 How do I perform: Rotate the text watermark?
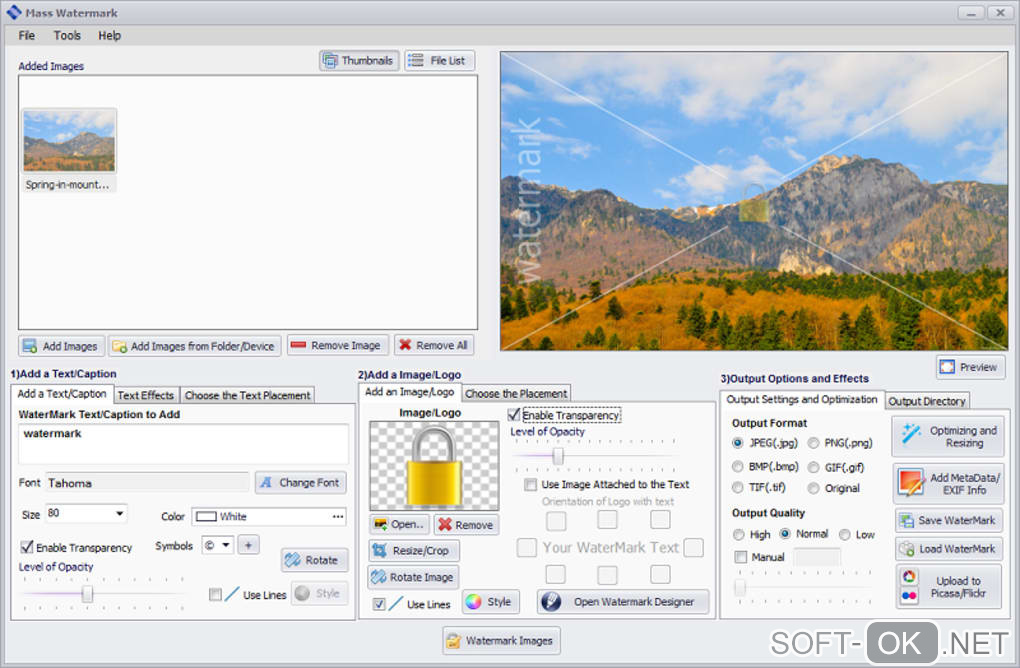pyautogui.click(x=315, y=560)
